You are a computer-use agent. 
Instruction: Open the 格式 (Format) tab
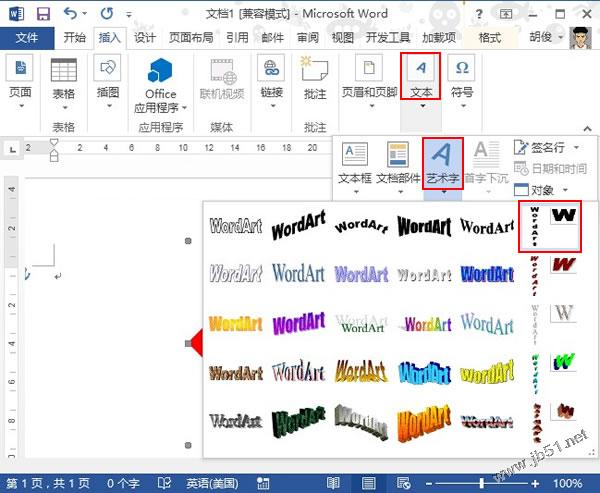click(x=489, y=38)
